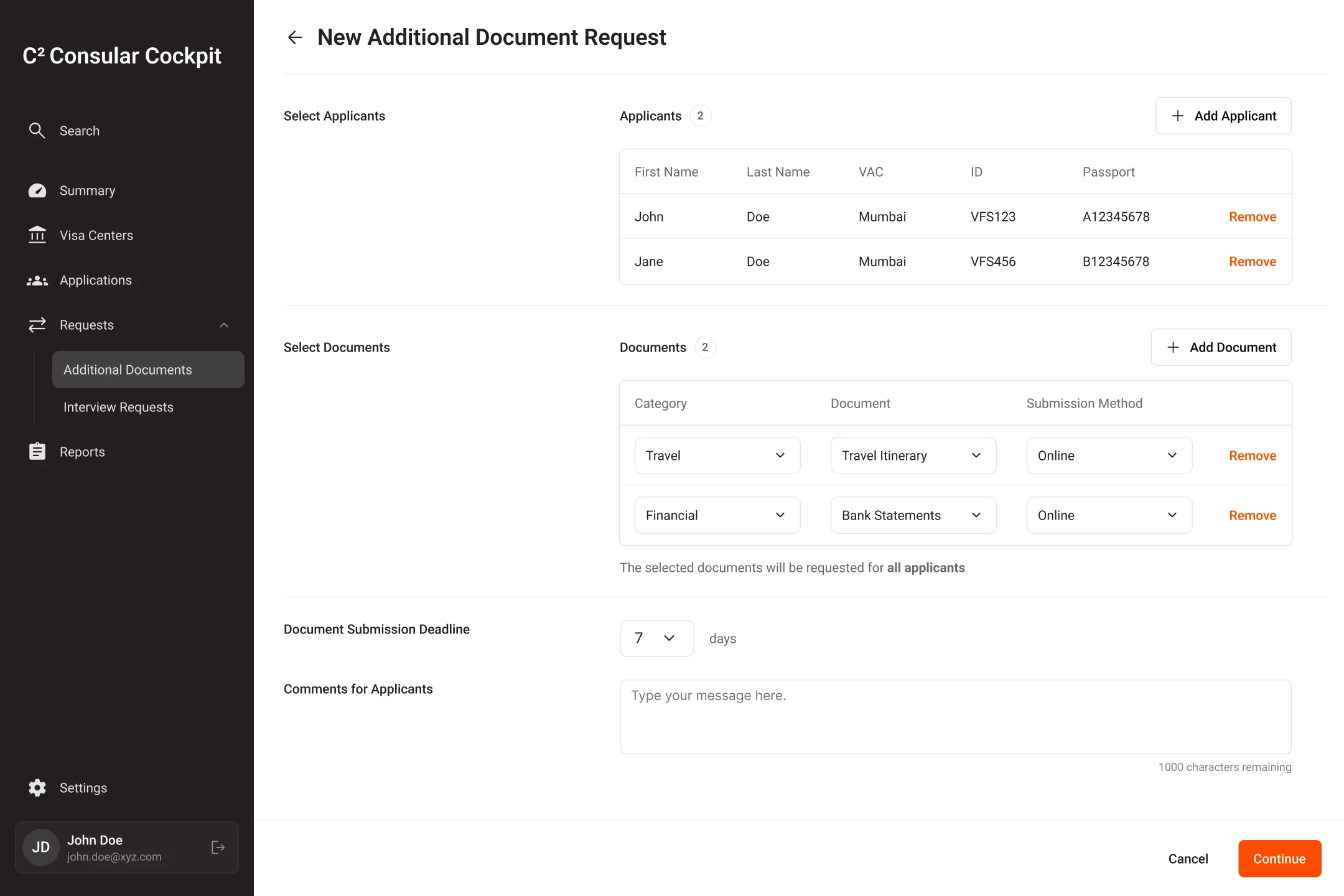Remove applicant Jane Doe

(1253, 261)
